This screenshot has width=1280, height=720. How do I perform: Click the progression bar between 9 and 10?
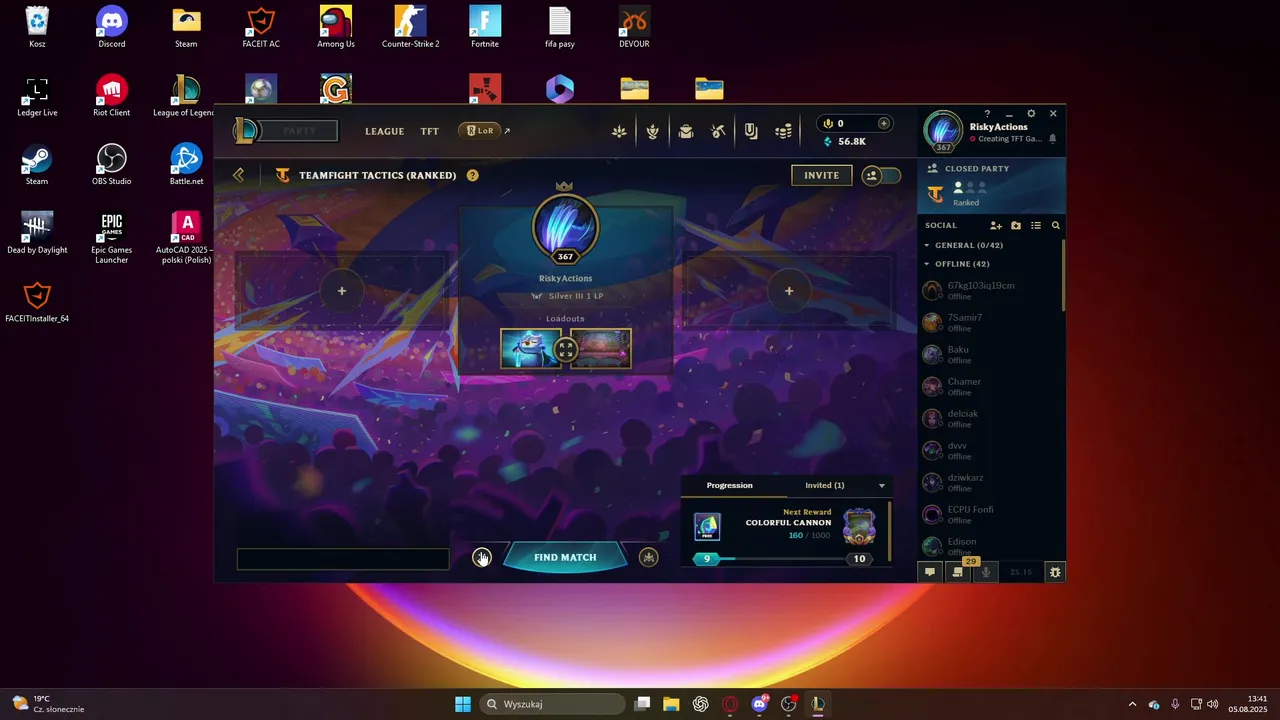pyautogui.click(x=783, y=559)
